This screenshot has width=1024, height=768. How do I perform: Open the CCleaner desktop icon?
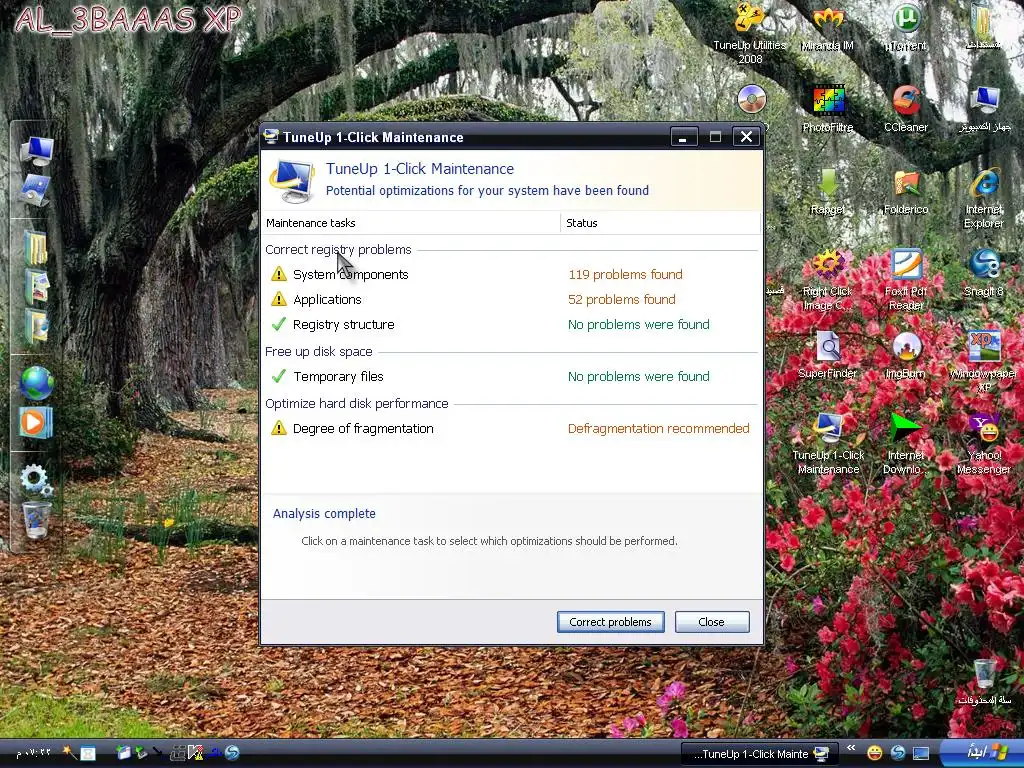906,109
